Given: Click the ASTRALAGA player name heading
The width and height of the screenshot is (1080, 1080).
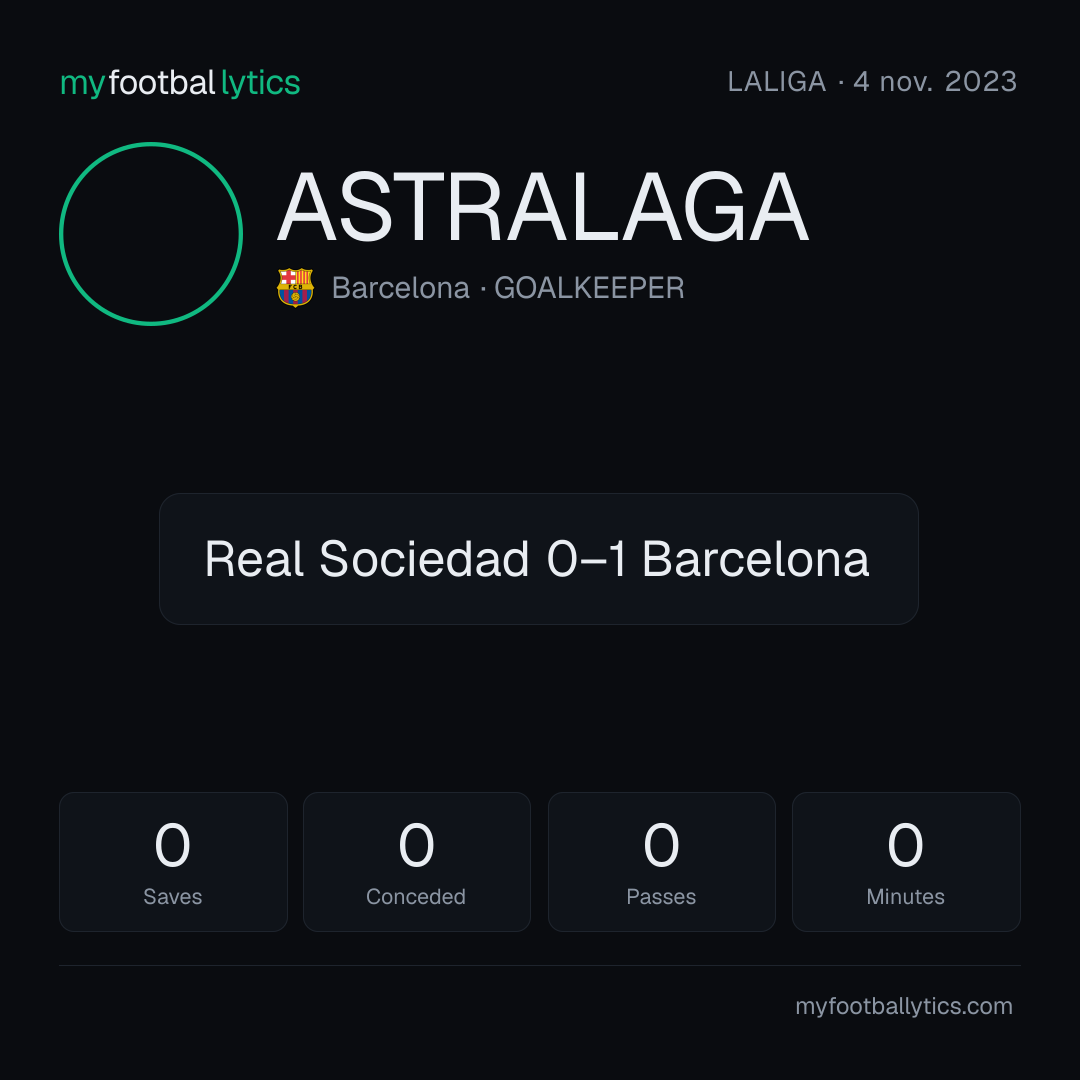Looking at the screenshot, I should (x=542, y=207).
